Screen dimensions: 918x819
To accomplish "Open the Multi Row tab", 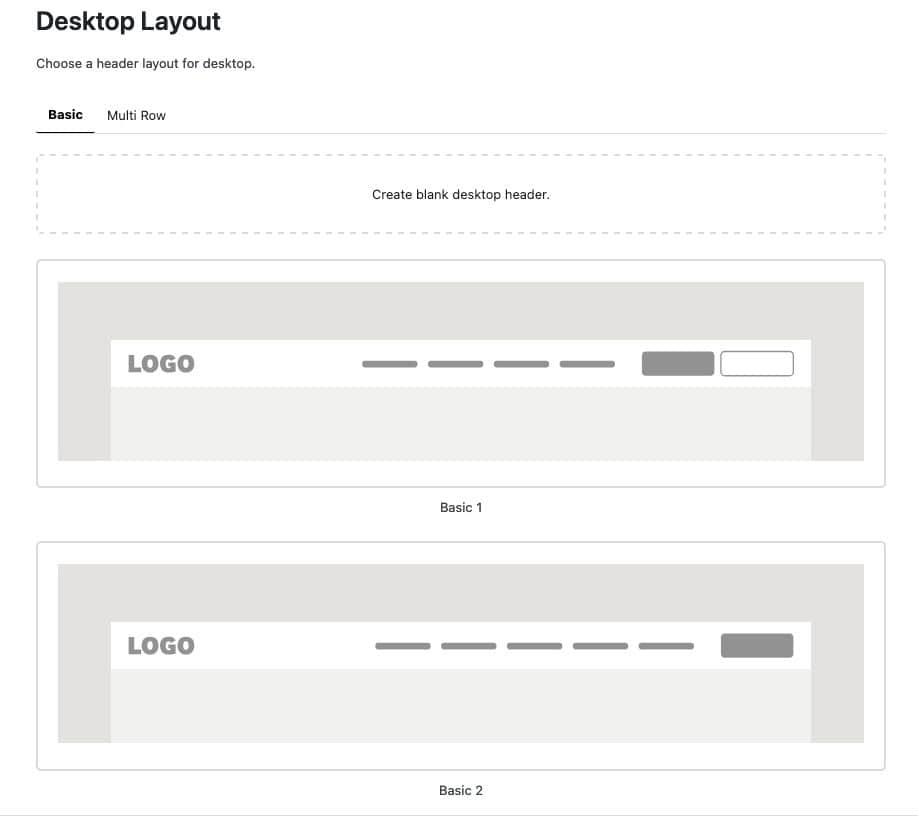I will click(136, 116).
